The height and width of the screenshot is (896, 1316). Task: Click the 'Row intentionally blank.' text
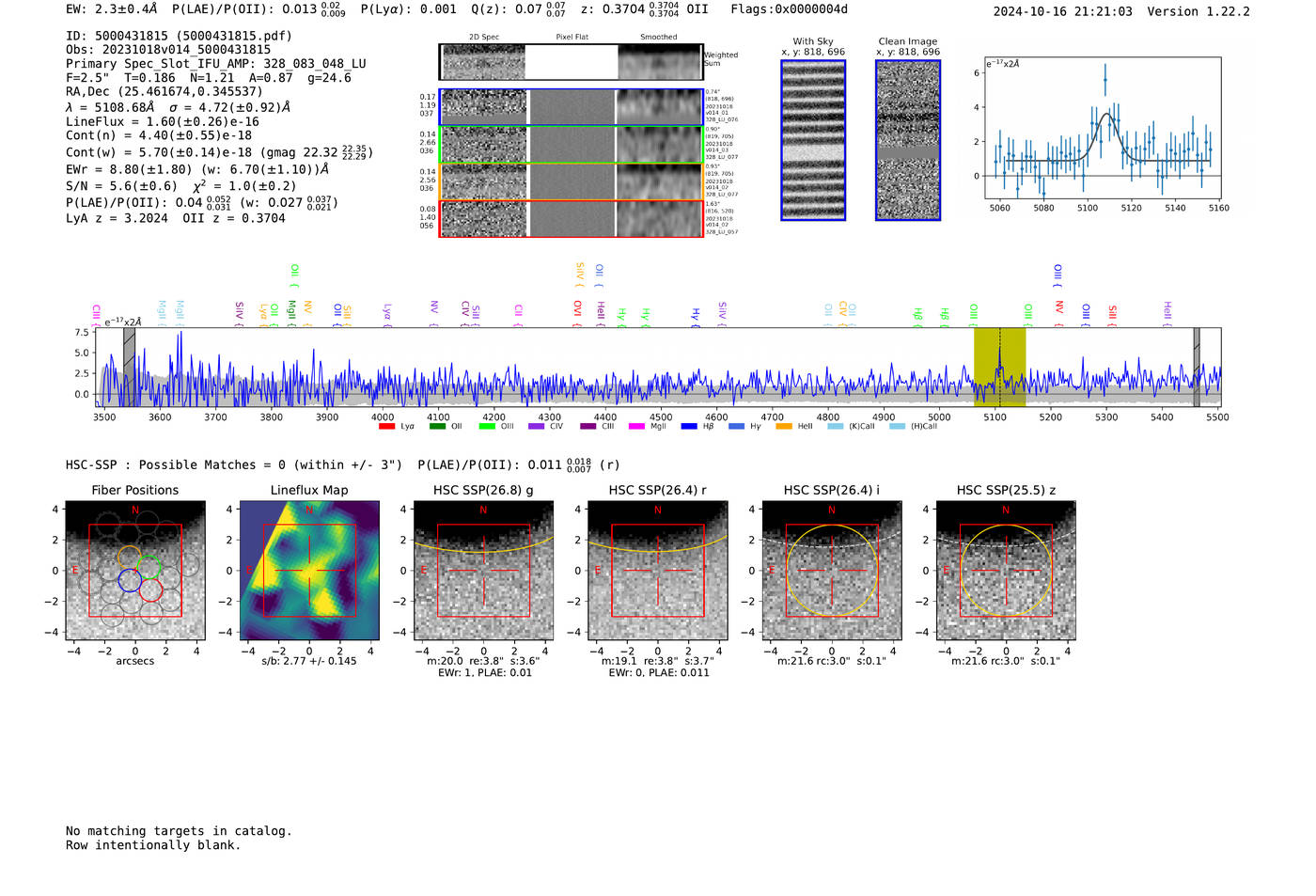[153, 845]
